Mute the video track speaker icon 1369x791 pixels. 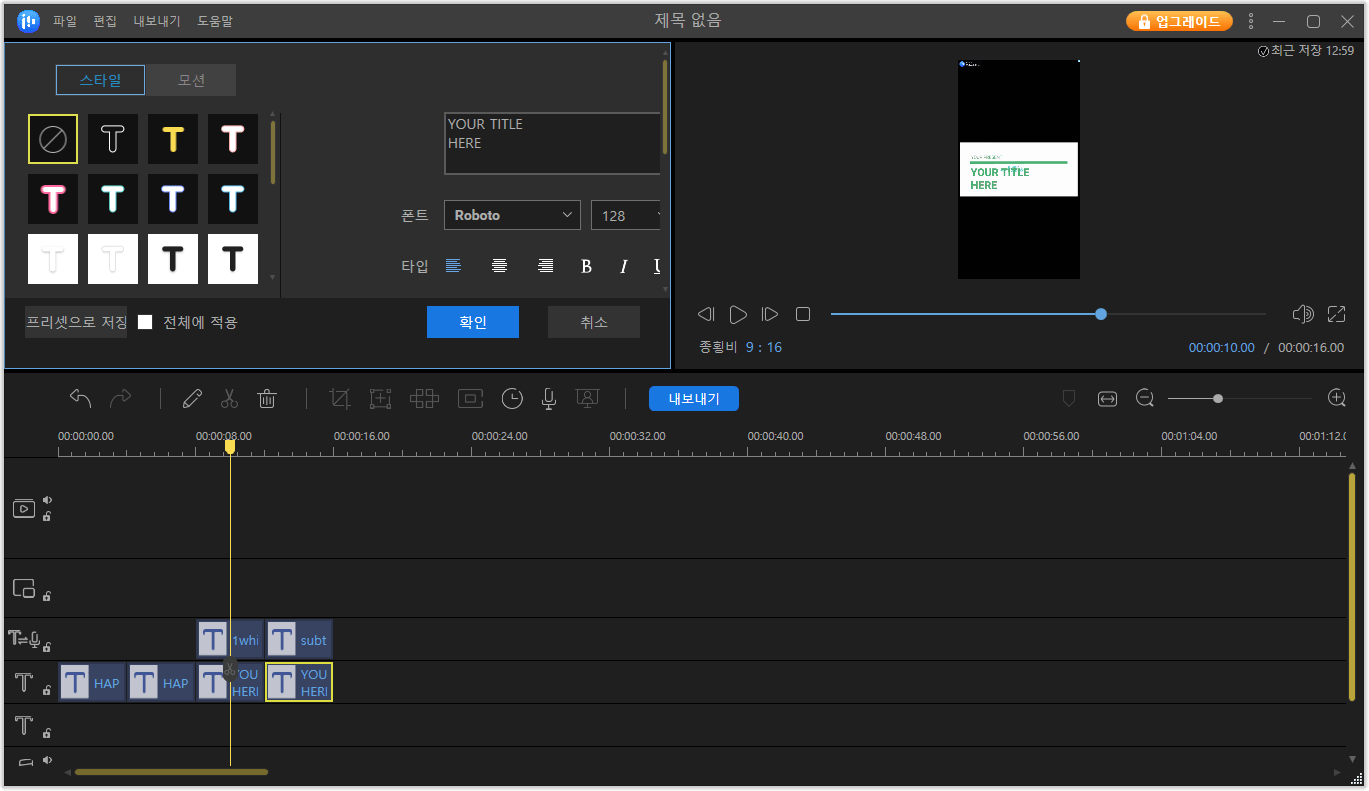click(x=47, y=501)
